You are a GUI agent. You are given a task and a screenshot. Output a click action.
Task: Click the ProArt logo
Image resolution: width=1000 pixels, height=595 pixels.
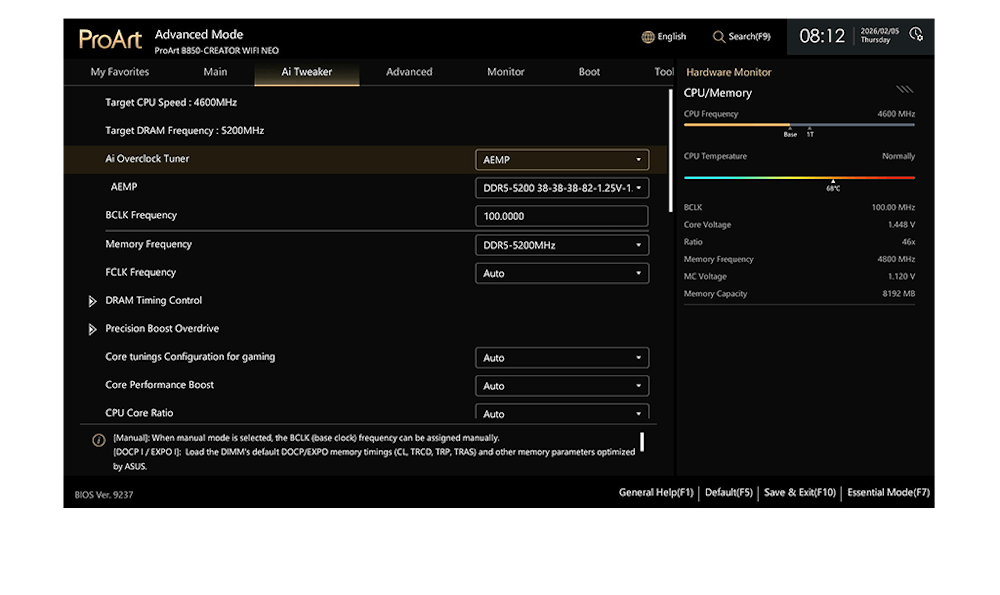click(x=110, y=40)
